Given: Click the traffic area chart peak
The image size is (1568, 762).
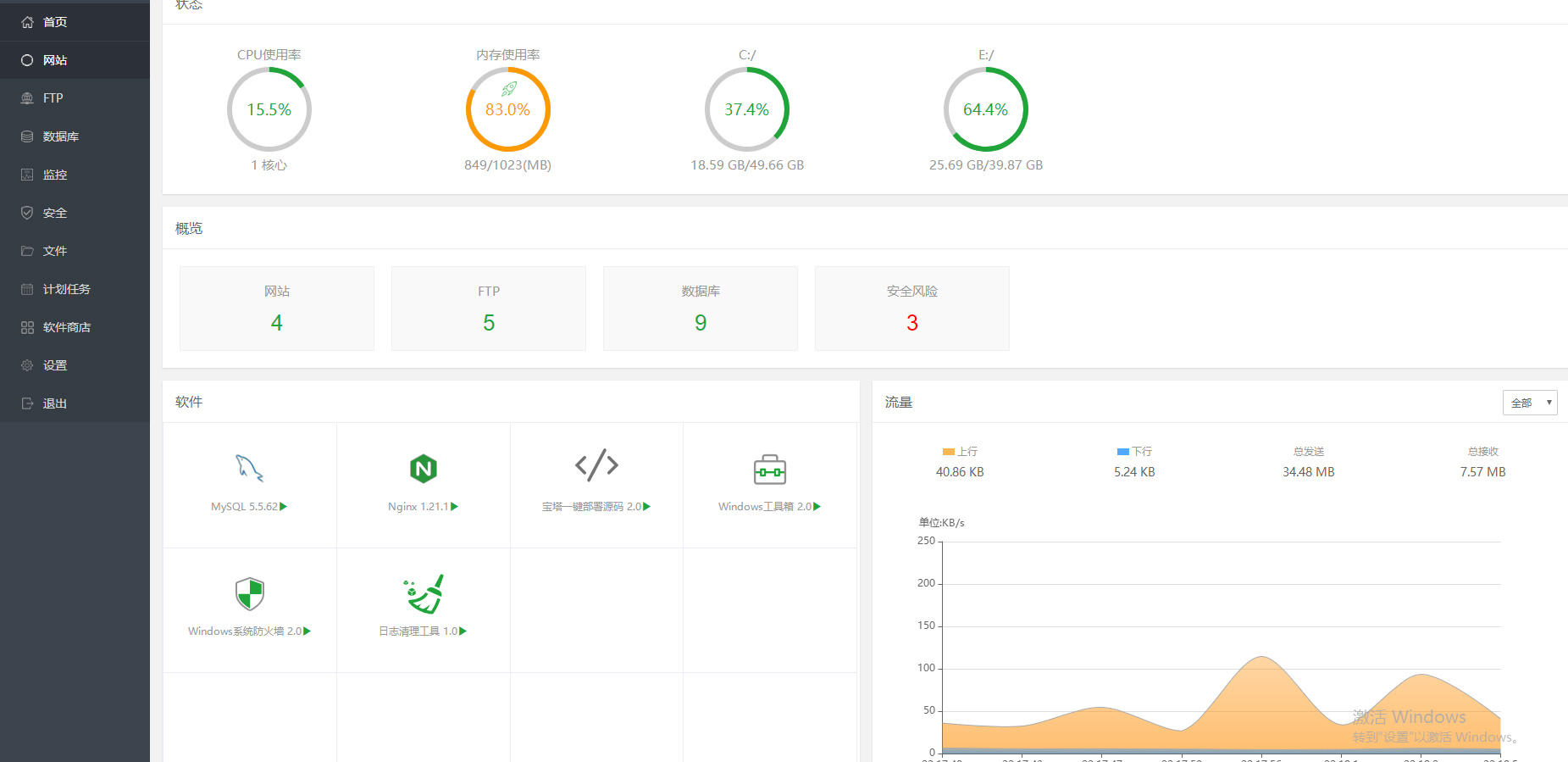Looking at the screenshot, I should 1261,658.
